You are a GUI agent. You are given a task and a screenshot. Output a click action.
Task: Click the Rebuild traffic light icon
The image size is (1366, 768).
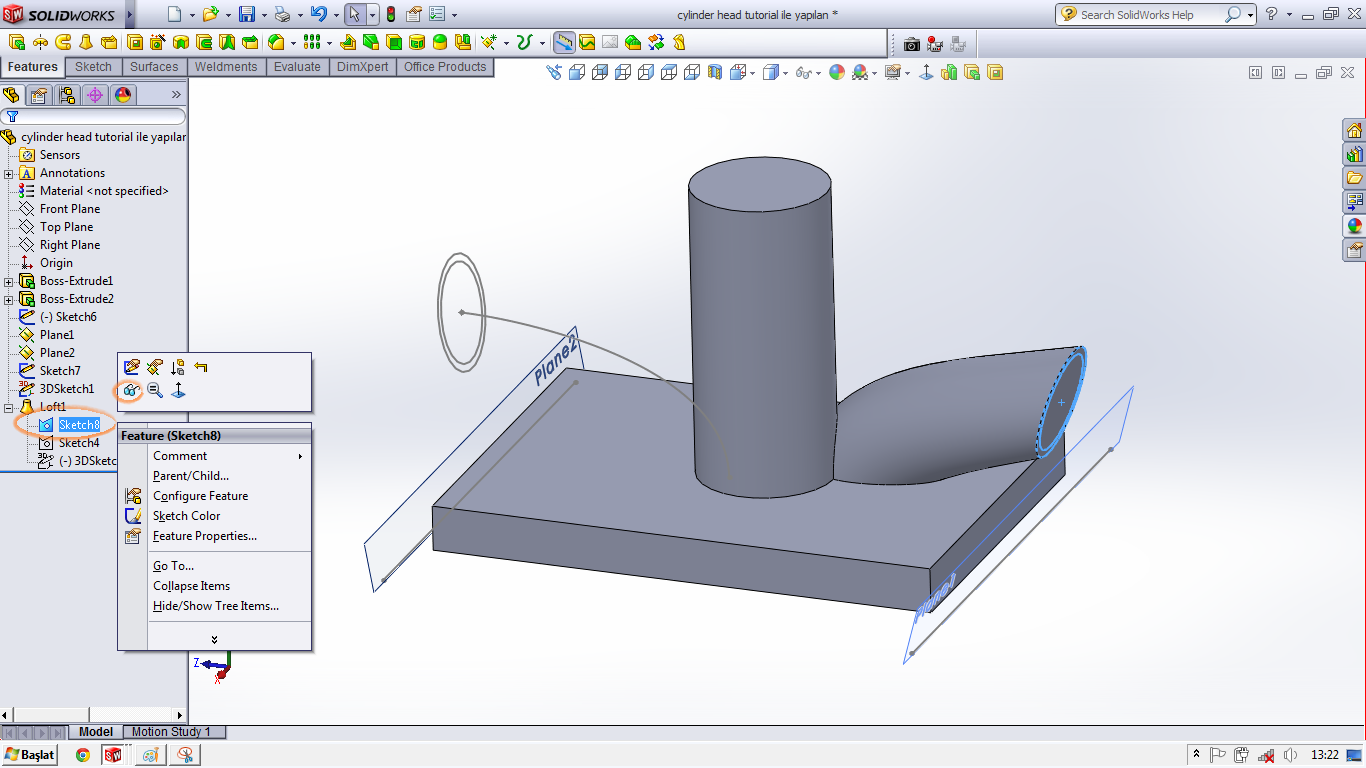[x=390, y=14]
